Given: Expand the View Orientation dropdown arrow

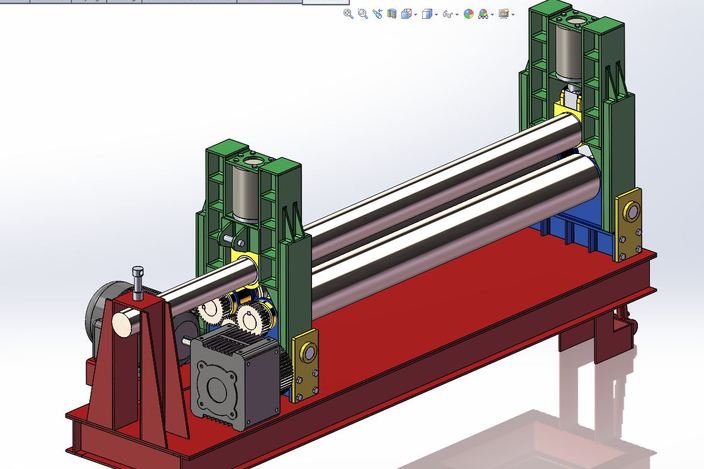Looking at the screenshot, I should (x=415, y=14).
